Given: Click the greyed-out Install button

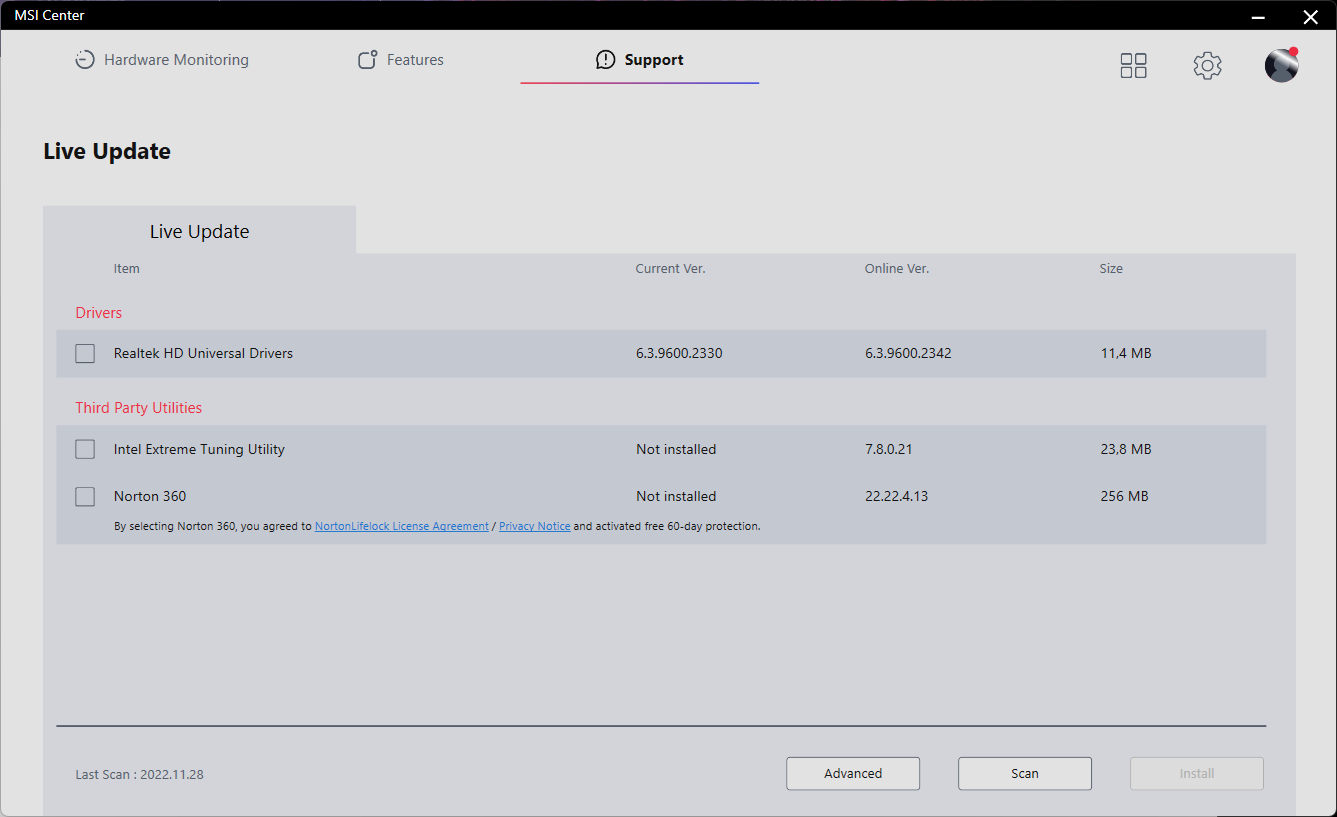Looking at the screenshot, I should click(1197, 773).
